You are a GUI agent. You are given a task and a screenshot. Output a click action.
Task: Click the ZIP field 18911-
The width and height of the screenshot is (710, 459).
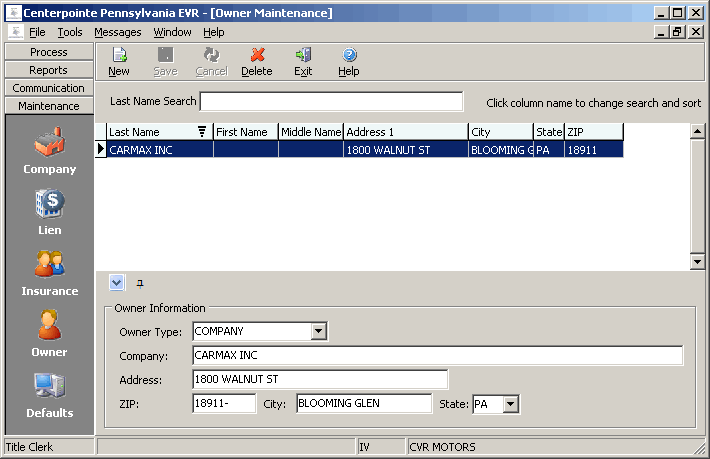(224, 403)
